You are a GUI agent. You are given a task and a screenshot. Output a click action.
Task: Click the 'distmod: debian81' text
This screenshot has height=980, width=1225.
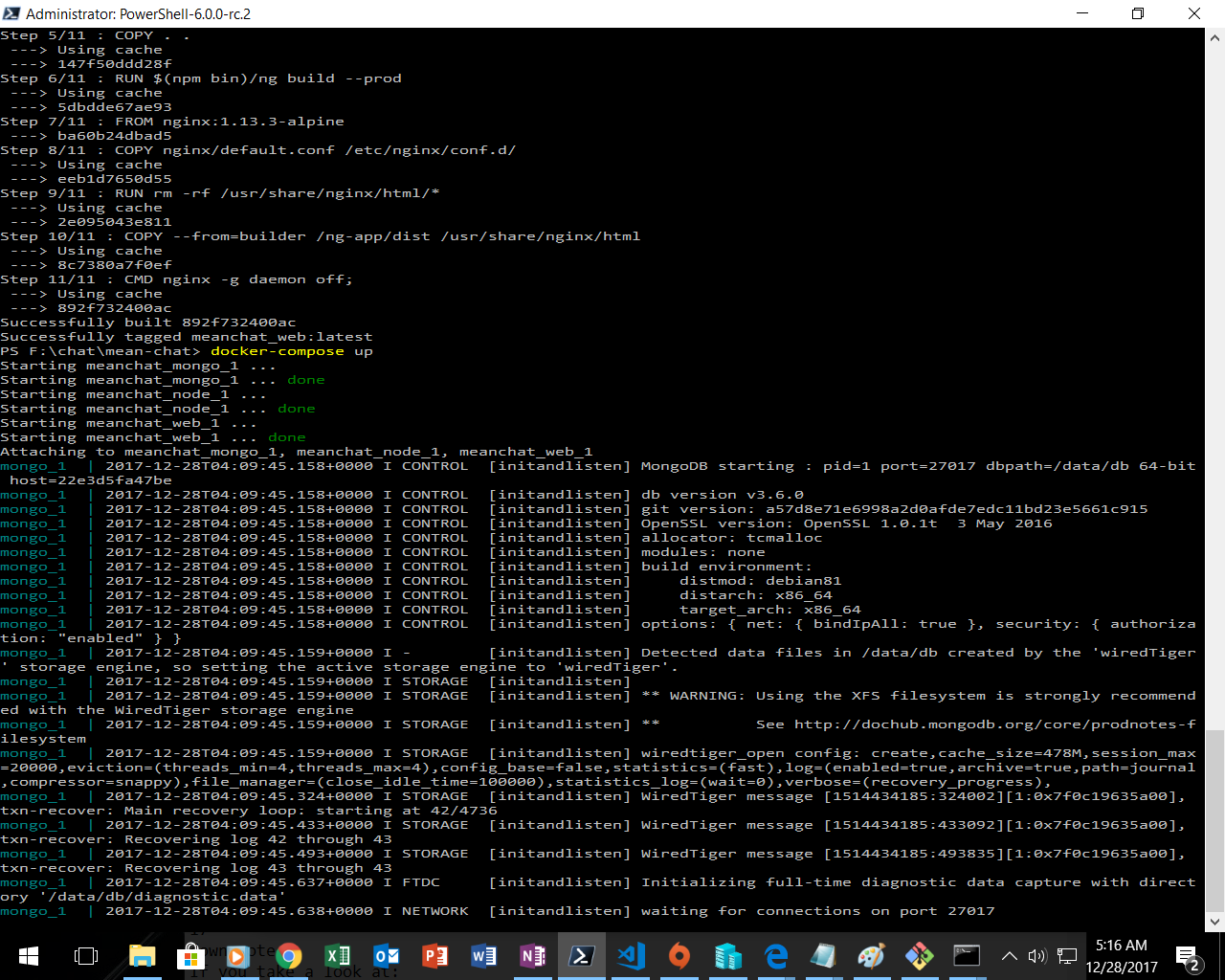pos(761,581)
